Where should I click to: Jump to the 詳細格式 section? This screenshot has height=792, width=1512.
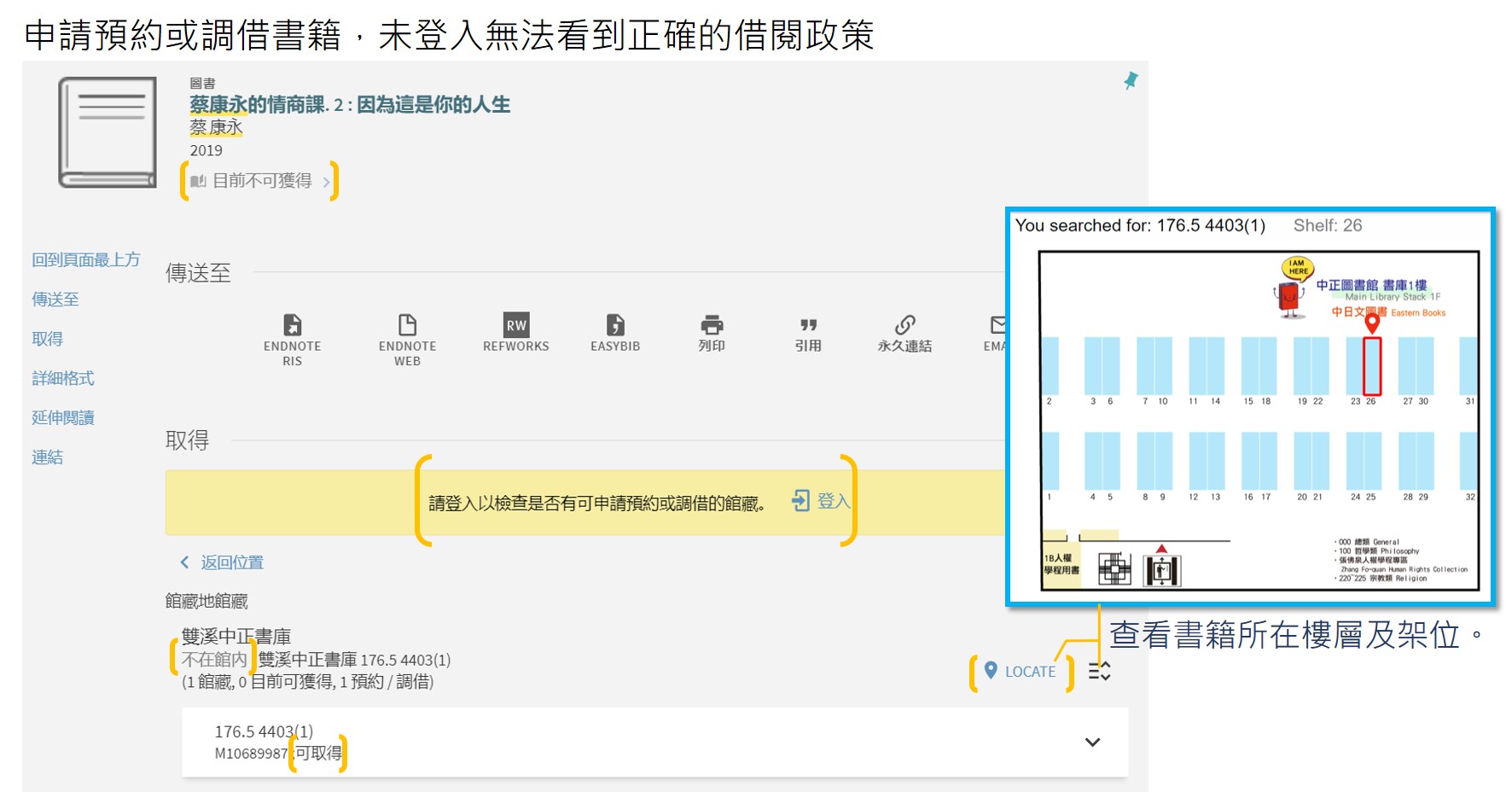click(61, 378)
